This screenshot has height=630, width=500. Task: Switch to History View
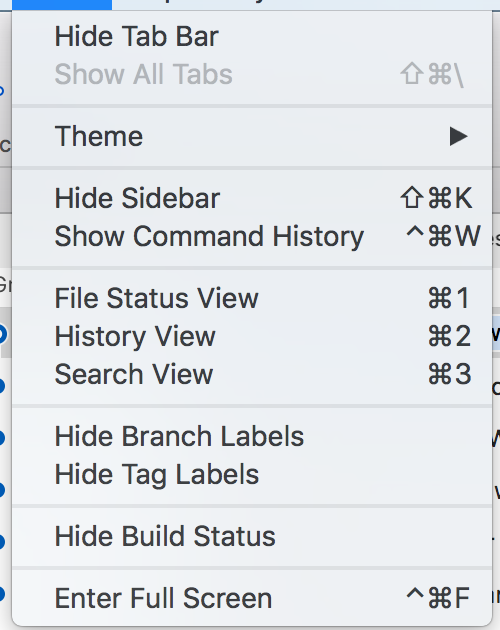click(252, 336)
